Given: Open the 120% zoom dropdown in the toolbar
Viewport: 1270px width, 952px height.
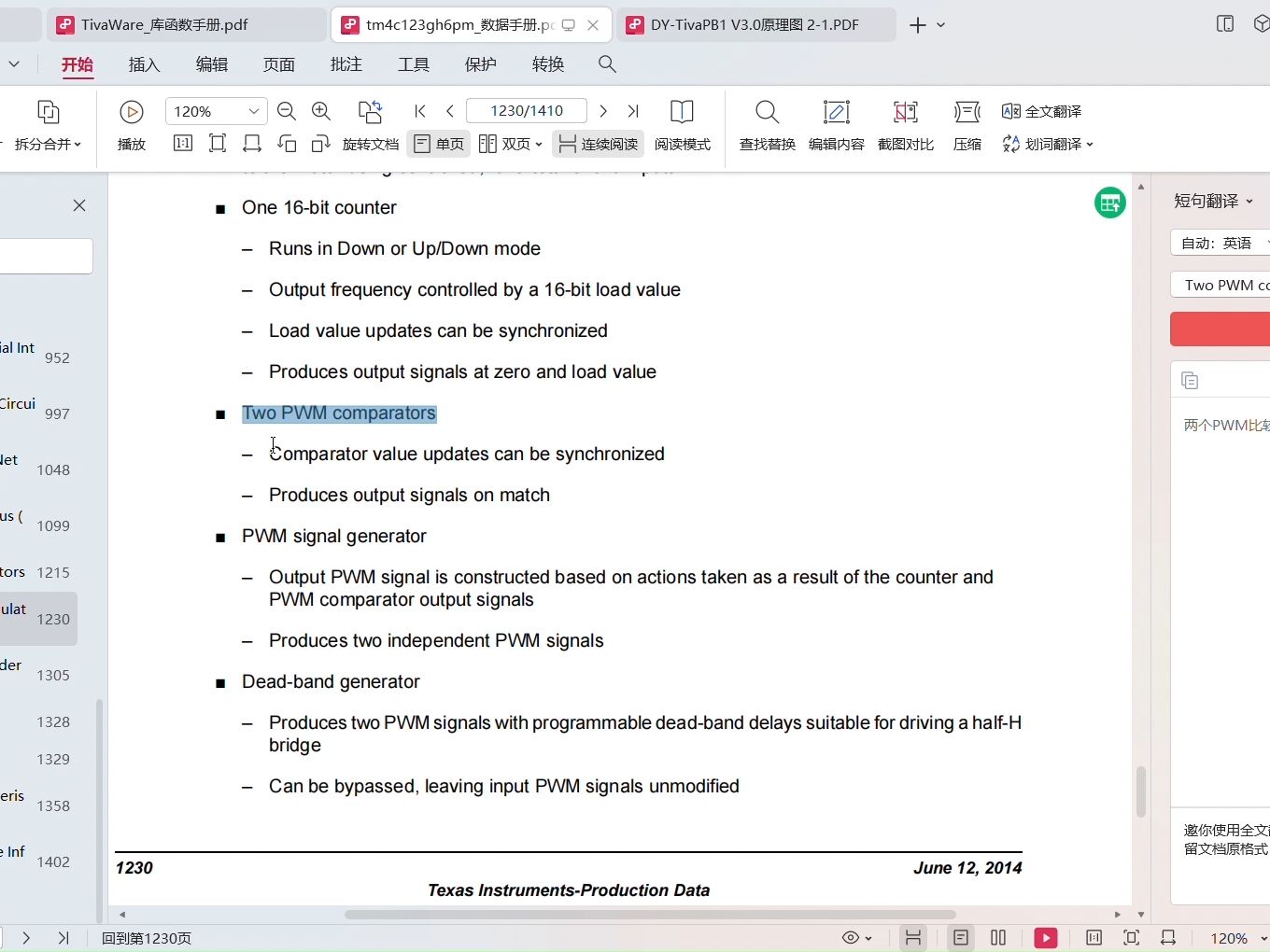Looking at the screenshot, I should click(x=253, y=111).
